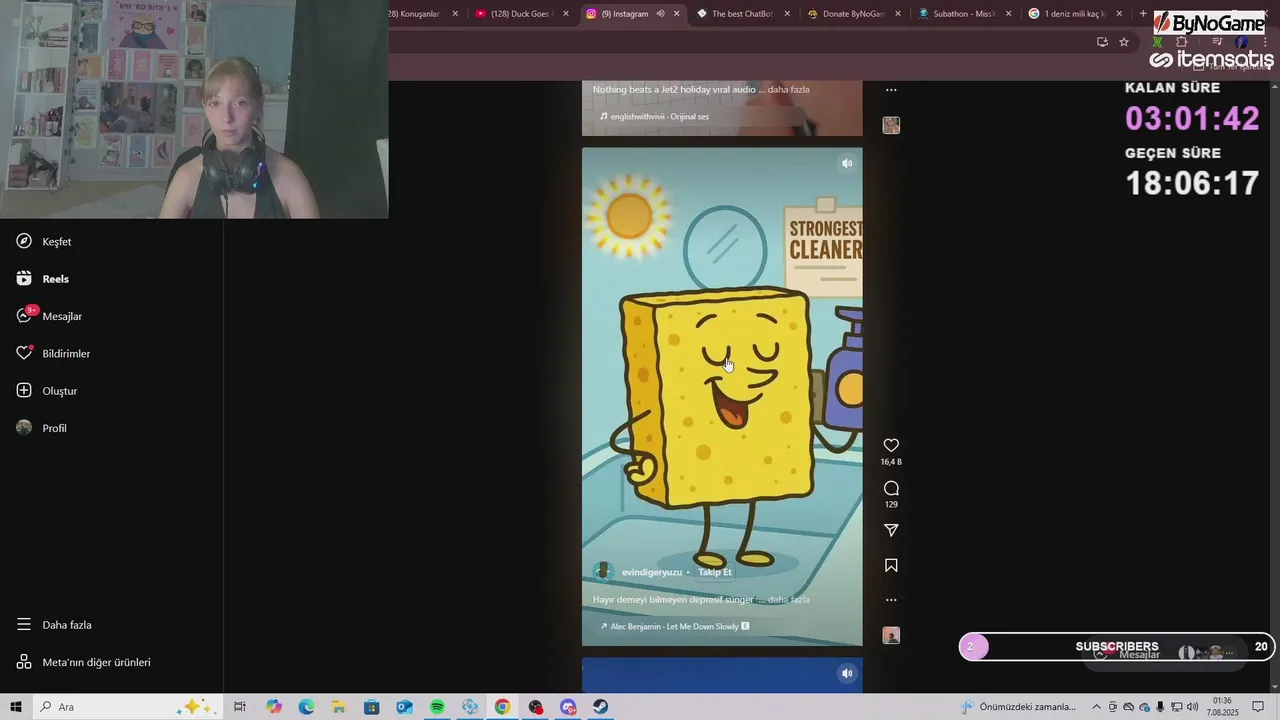Viewport: 1280px width, 720px height.
Task: Click the install app icon in address bar
Action: [1102, 42]
